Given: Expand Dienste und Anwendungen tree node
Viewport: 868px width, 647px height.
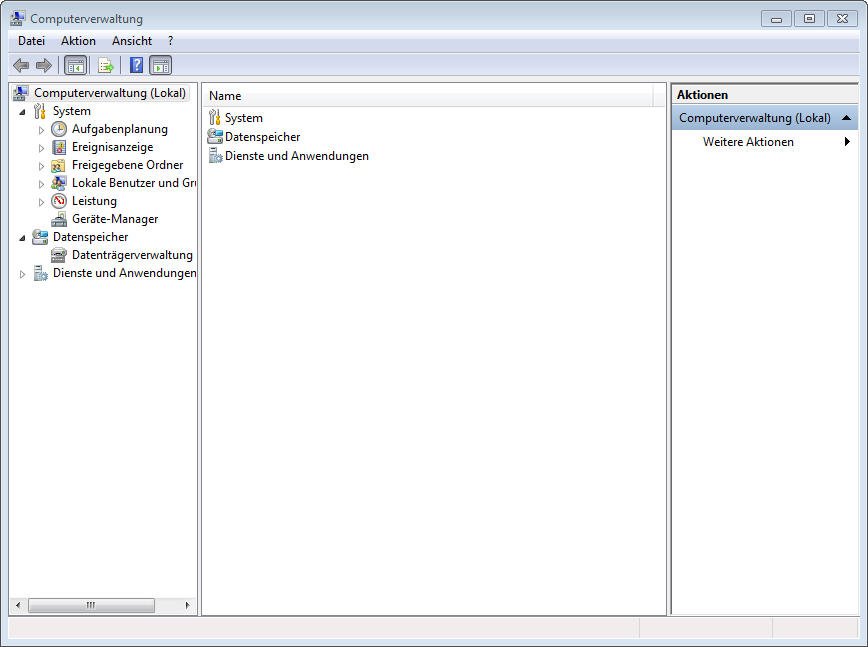Looking at the screenshot, I should 22,274.
